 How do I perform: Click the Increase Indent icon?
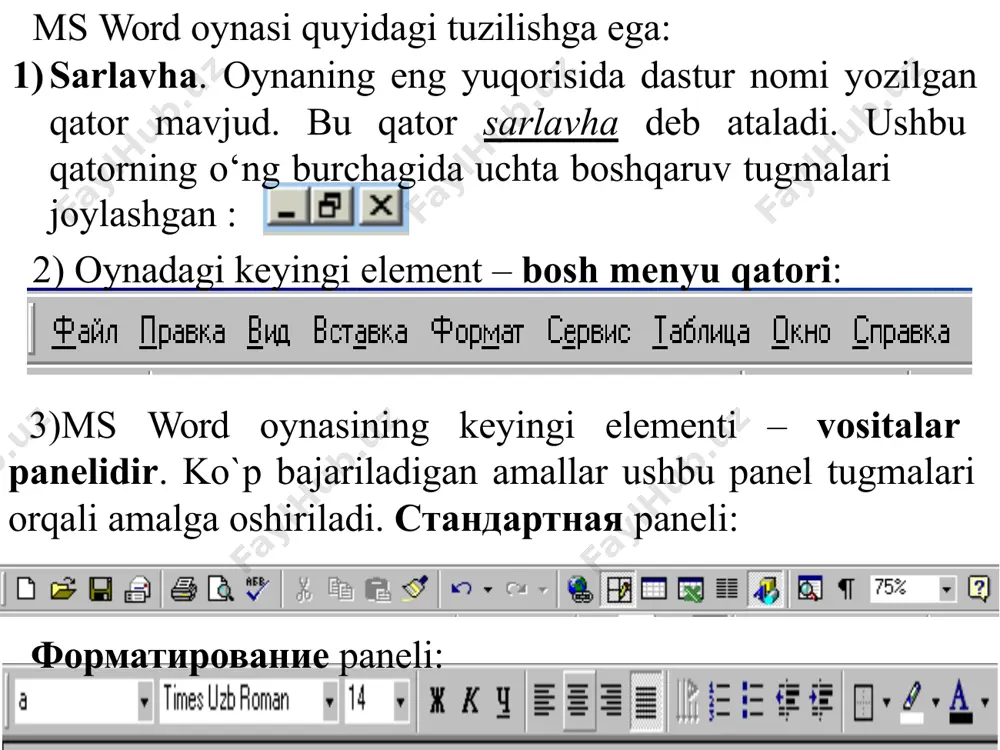(x=821, y=700)
